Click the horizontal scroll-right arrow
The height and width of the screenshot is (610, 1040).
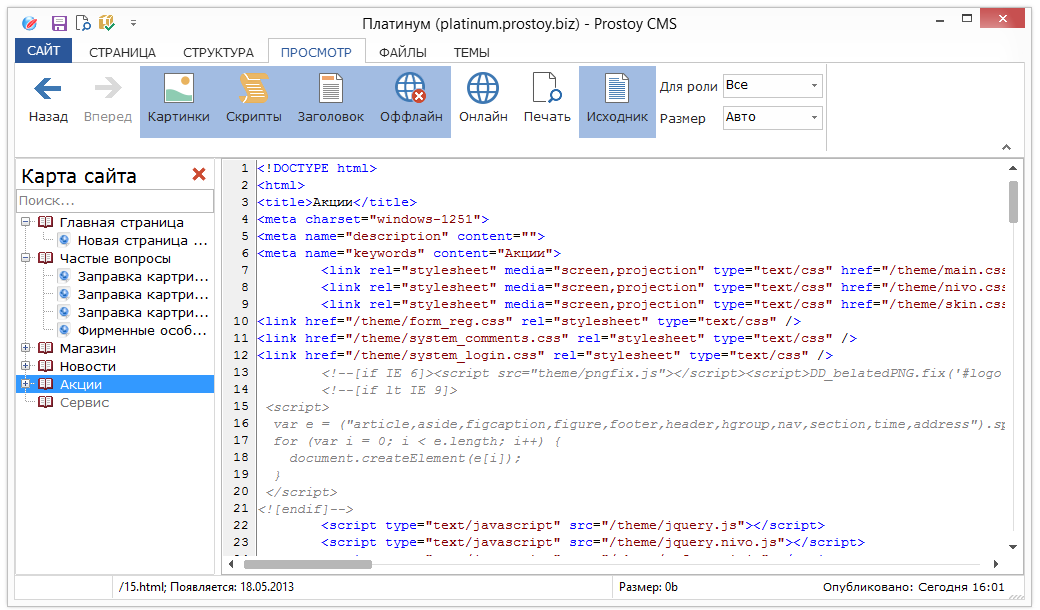coord(996,564)
